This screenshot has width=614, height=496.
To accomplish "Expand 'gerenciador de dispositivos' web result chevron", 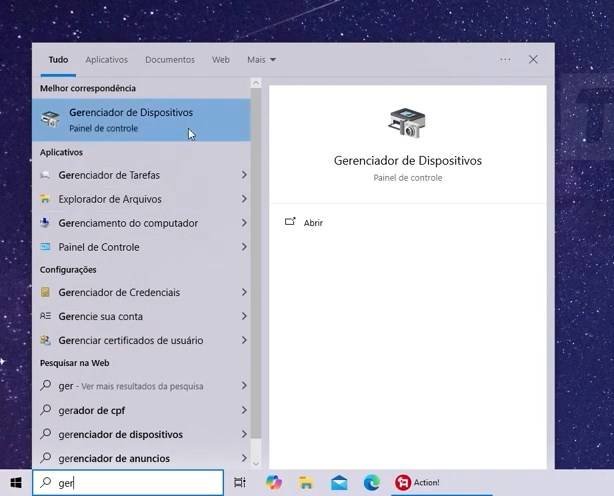I will click(244, 434).
